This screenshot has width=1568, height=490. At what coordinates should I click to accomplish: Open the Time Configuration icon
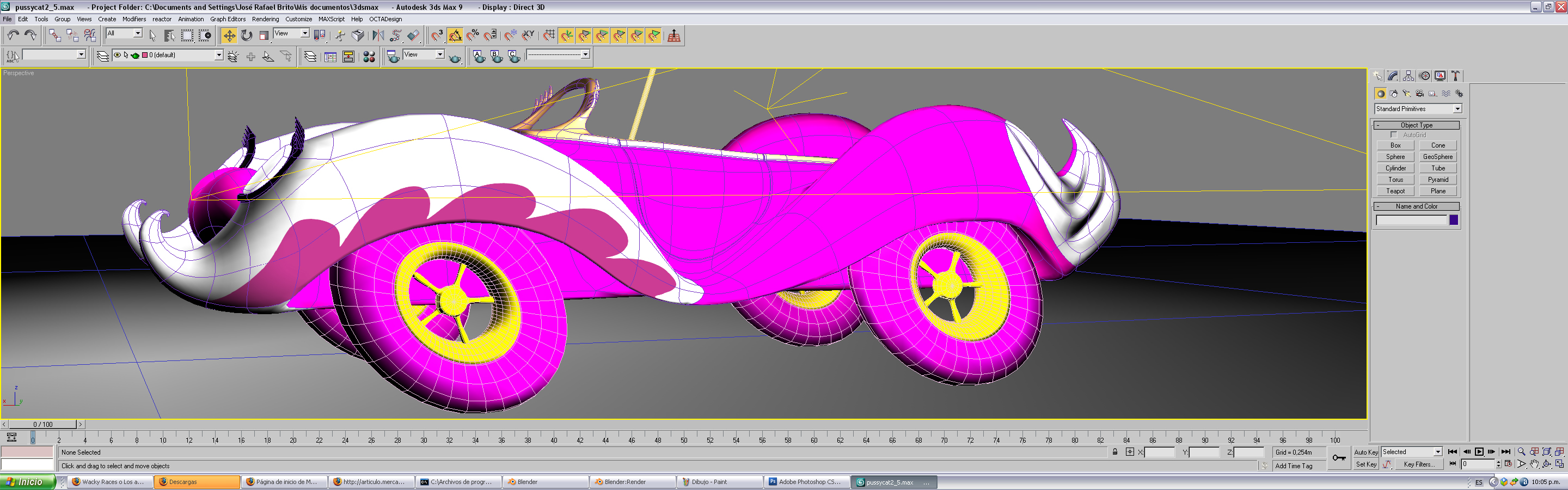point(1508,464)
